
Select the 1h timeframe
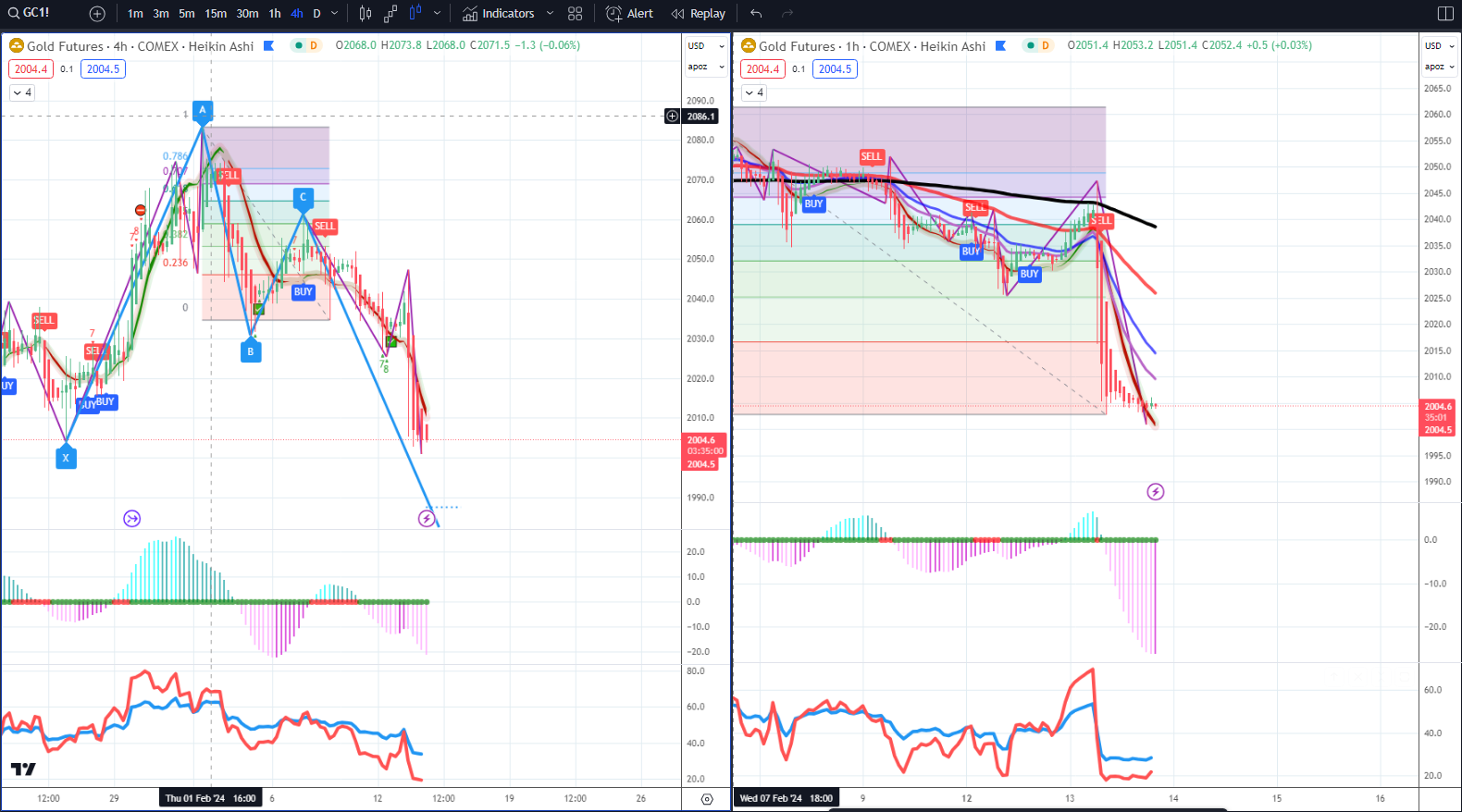pyautogui.click(x=275, y=14)
